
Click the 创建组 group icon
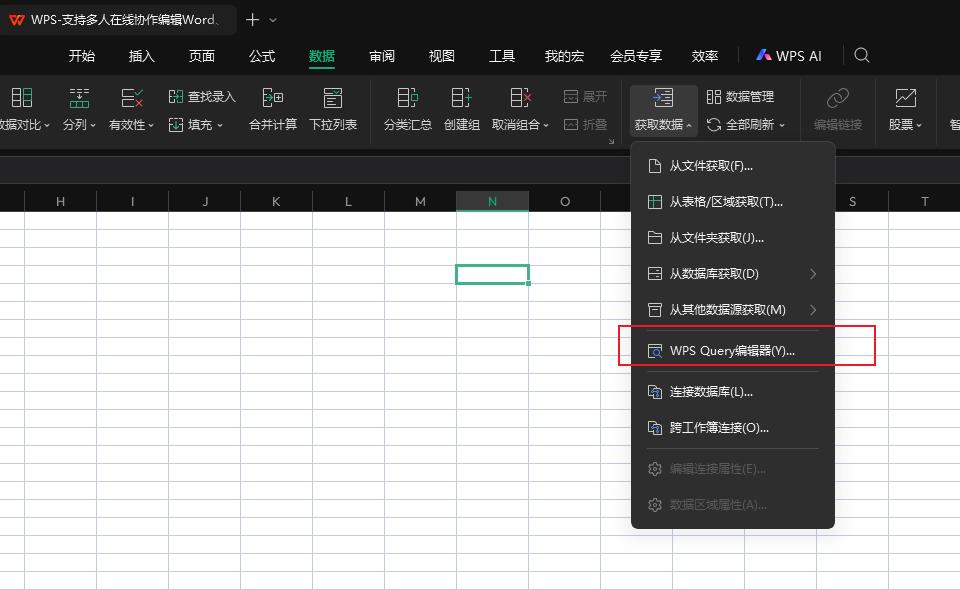[461, 98]
